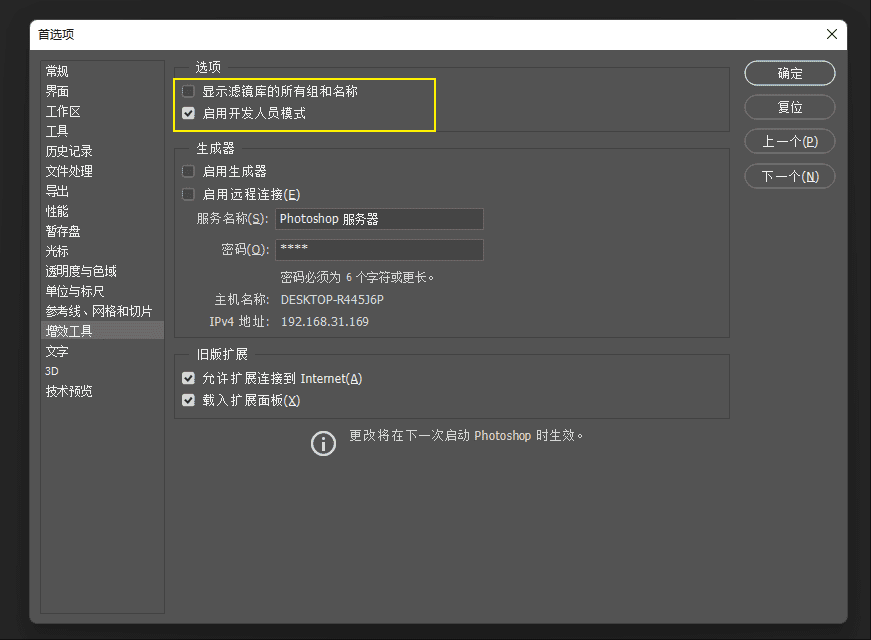
Task: Switch to 工作区 preferences
Action: pos(102,111)
